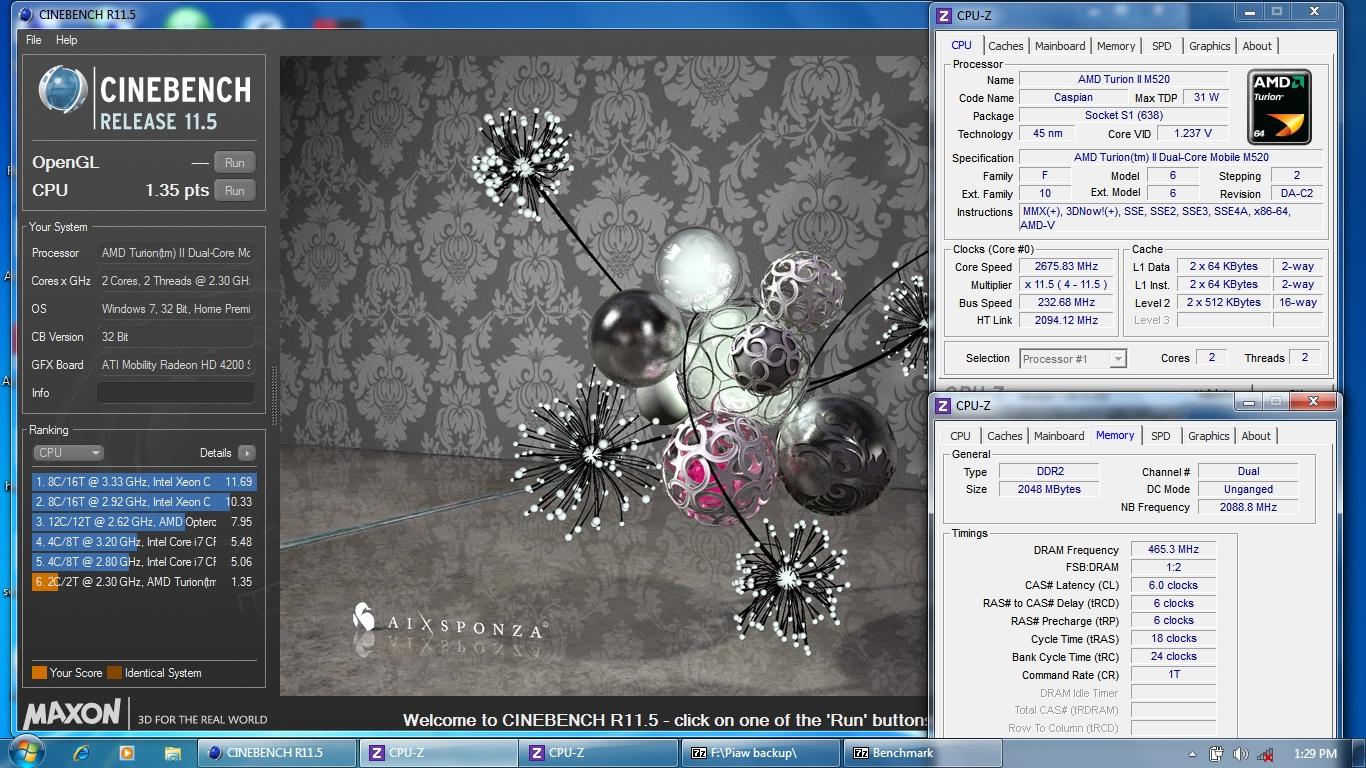This screenshot has width=1366, height=768.
Task: Launch Internet Explorer from taskbar
Action: pyautogui.click(x=82, y=753)
